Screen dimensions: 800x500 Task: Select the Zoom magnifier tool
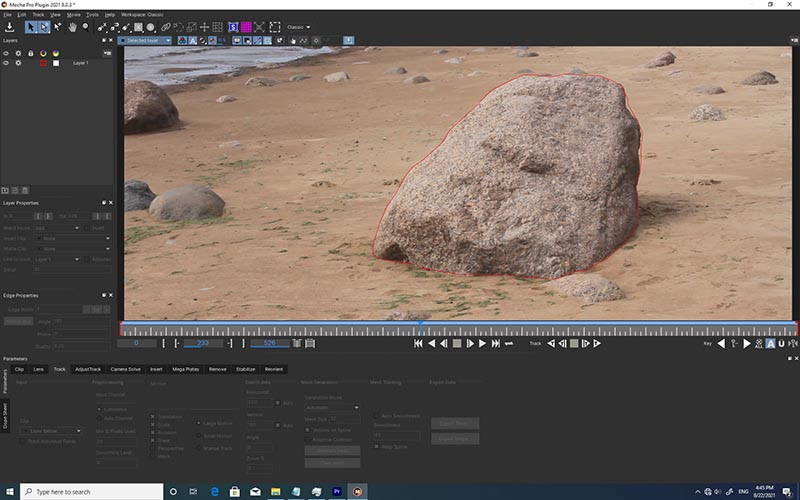point(85,27)
